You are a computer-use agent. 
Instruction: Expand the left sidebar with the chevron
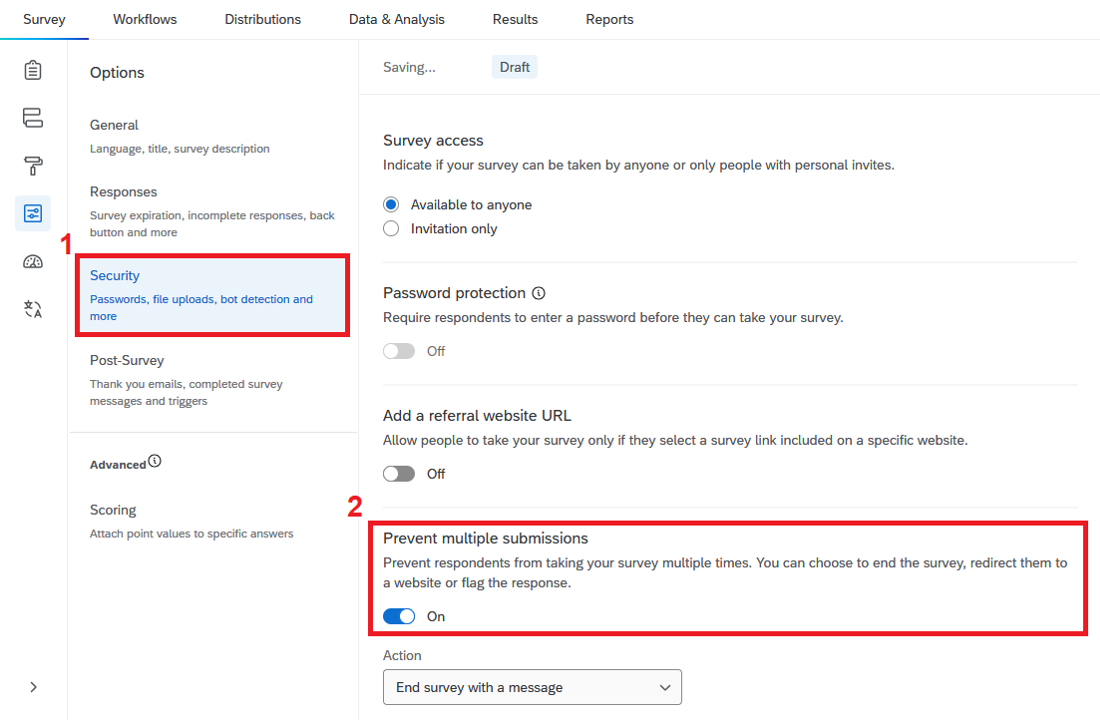coord(33,687)
